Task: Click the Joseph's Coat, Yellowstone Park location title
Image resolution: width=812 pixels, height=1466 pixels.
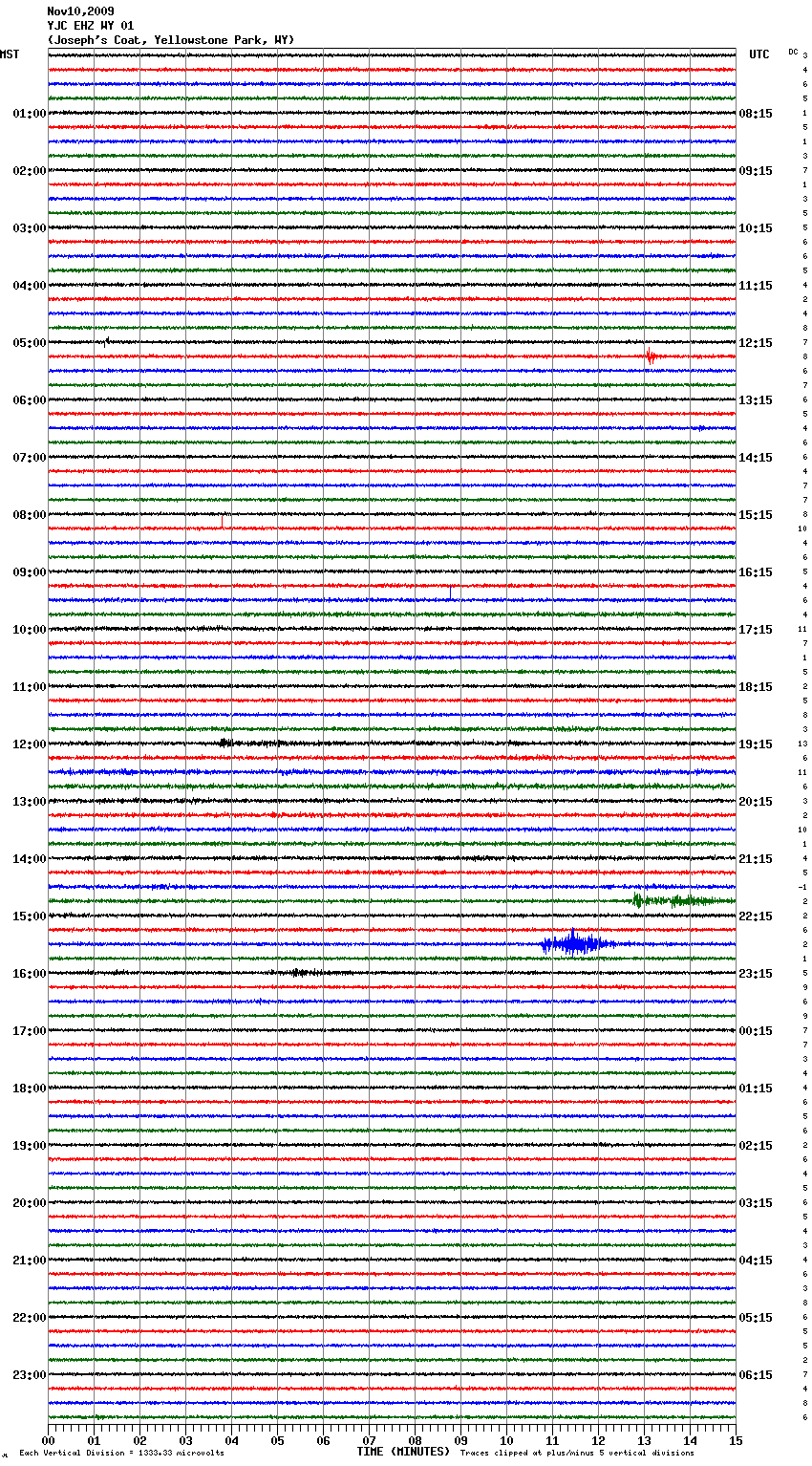Action: click(171, 40)
